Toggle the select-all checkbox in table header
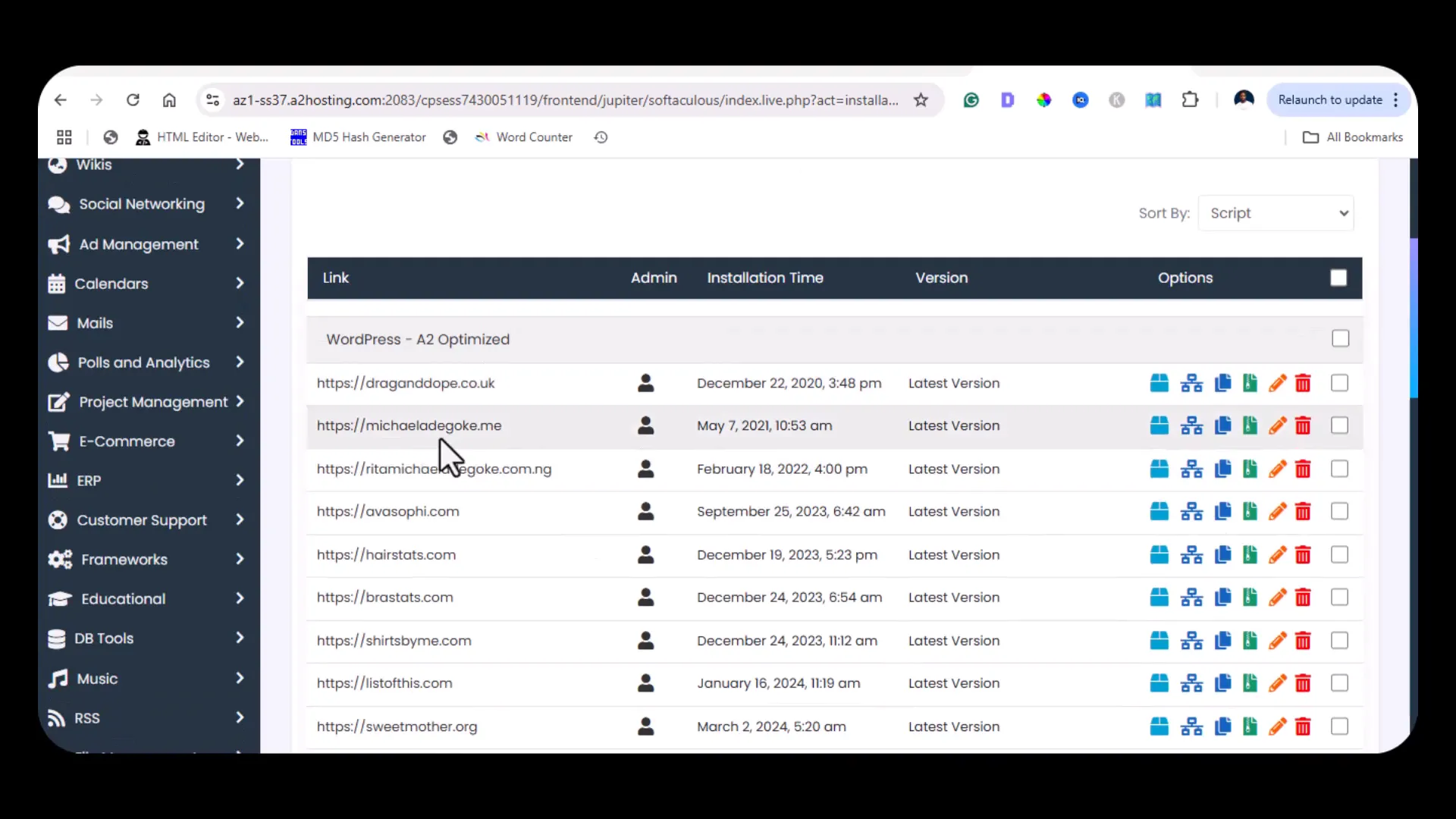 coord(1338,278)
